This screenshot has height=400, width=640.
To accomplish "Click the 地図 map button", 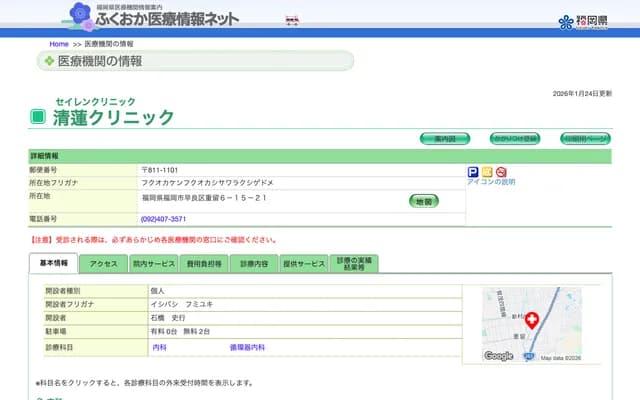I will (x=424, y=201).
